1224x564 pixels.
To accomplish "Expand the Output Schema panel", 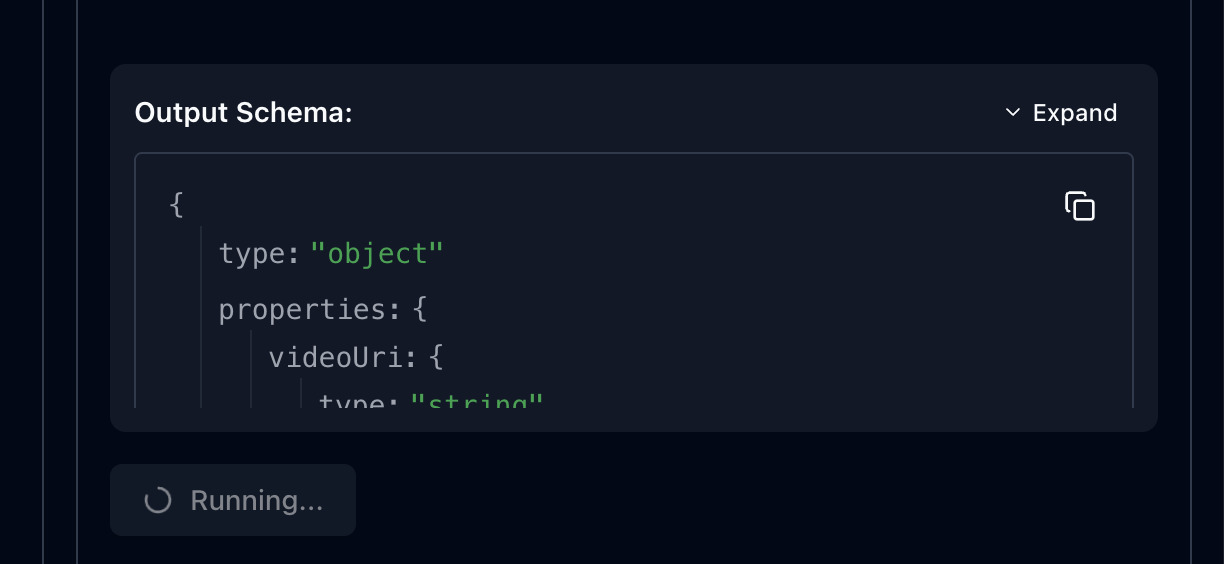I will pos(1061,113).
